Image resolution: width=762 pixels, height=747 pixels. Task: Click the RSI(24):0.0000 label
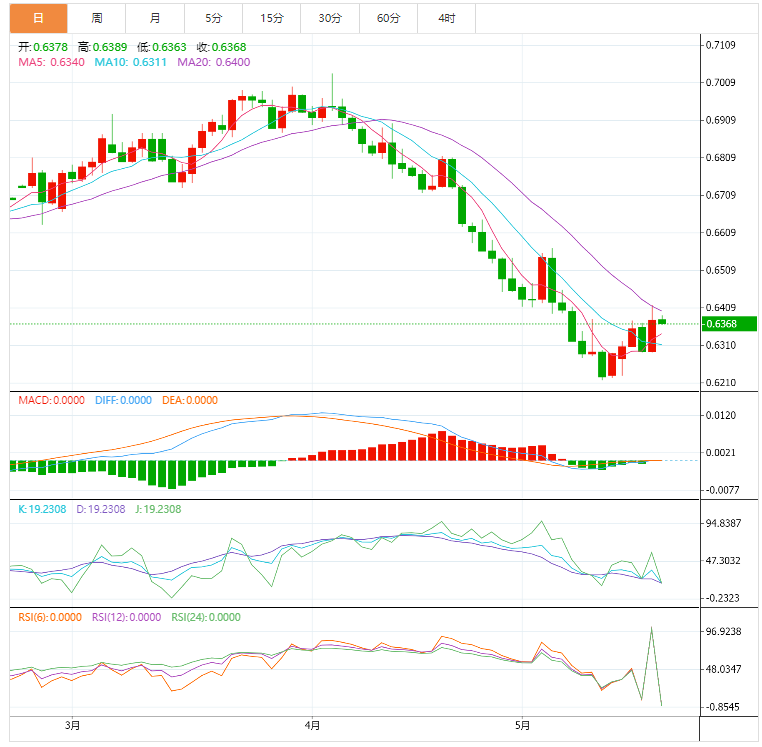point(206,617)
